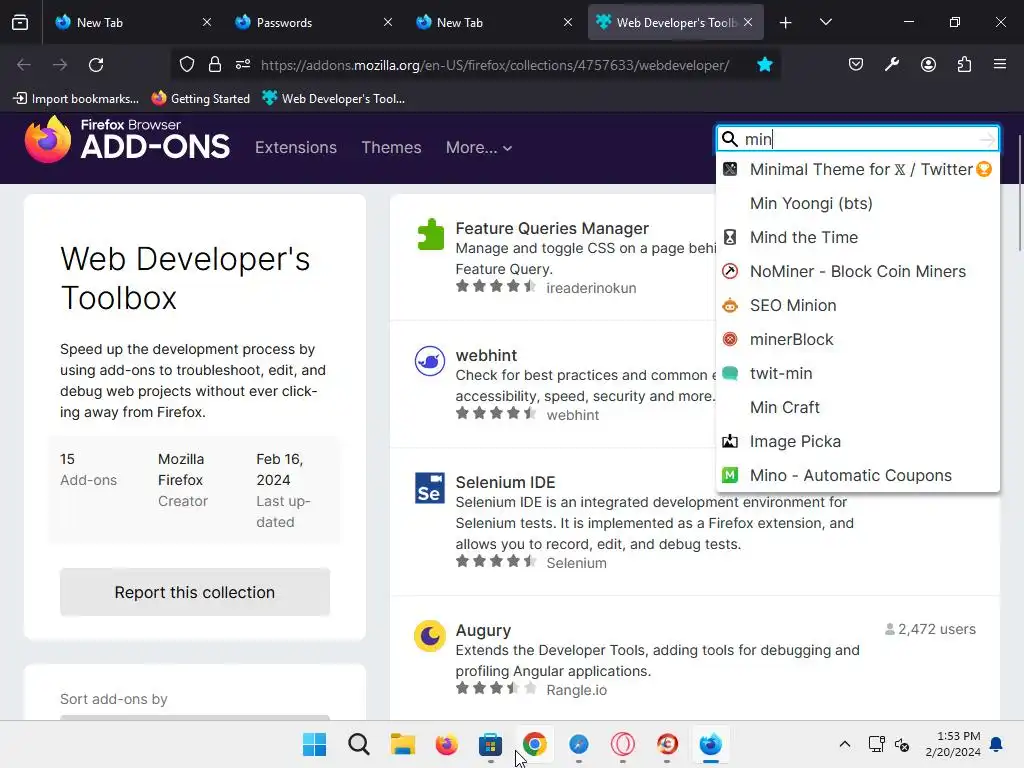Screen dimensions: 1024x768
Task: Open the Extensions section
Action: pyautogui.click(x=296, y=148)
